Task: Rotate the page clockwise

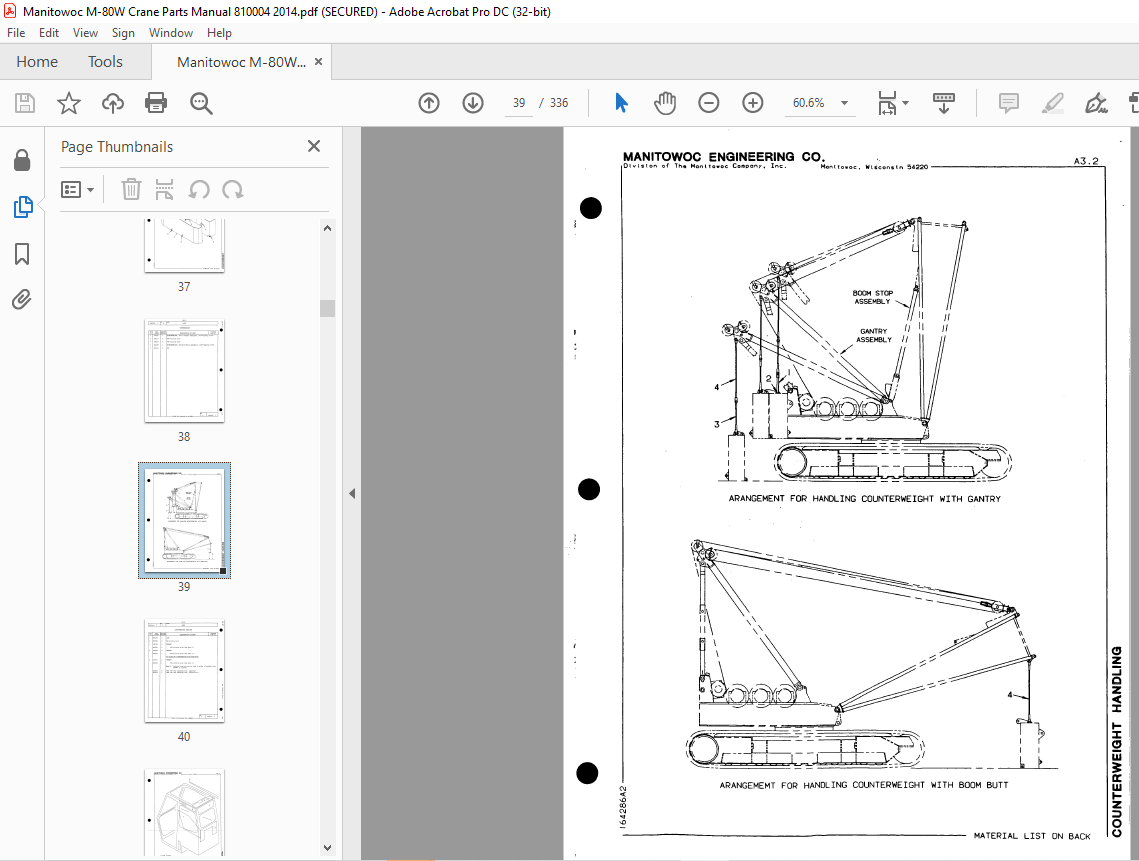Action: (232, 190)
